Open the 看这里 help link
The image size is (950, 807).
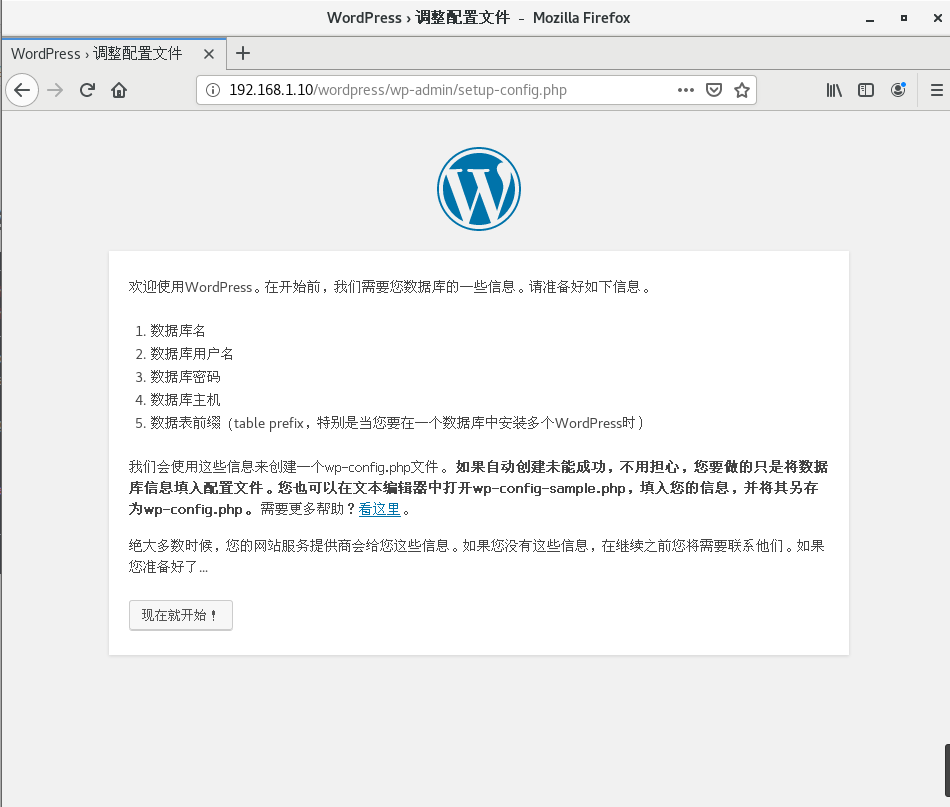click(x=379, y=509)
